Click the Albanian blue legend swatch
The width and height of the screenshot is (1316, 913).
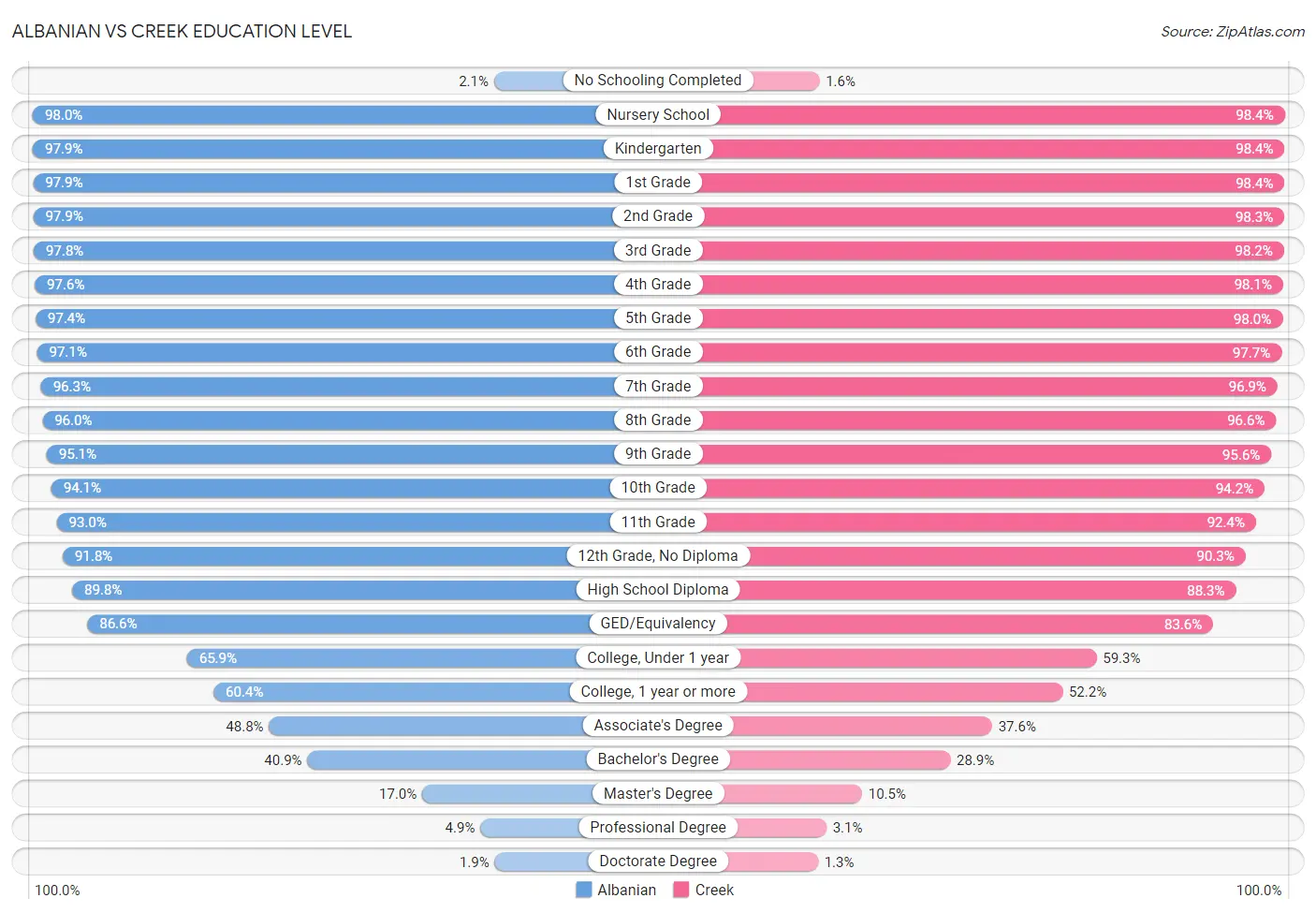point(583,890)
